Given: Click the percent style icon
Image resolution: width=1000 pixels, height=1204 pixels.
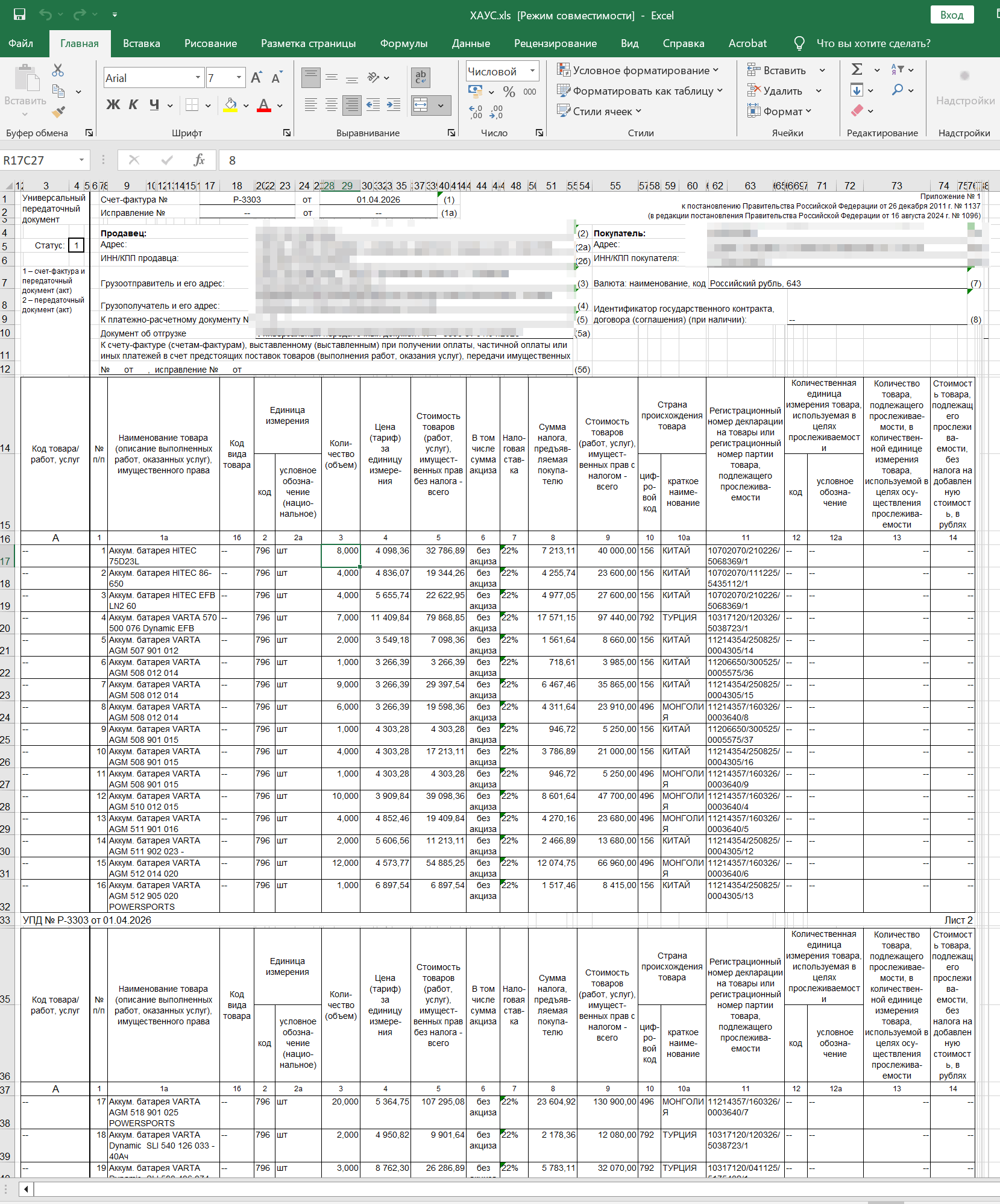Looking at the screenshot, I should (x=509, y=92).
